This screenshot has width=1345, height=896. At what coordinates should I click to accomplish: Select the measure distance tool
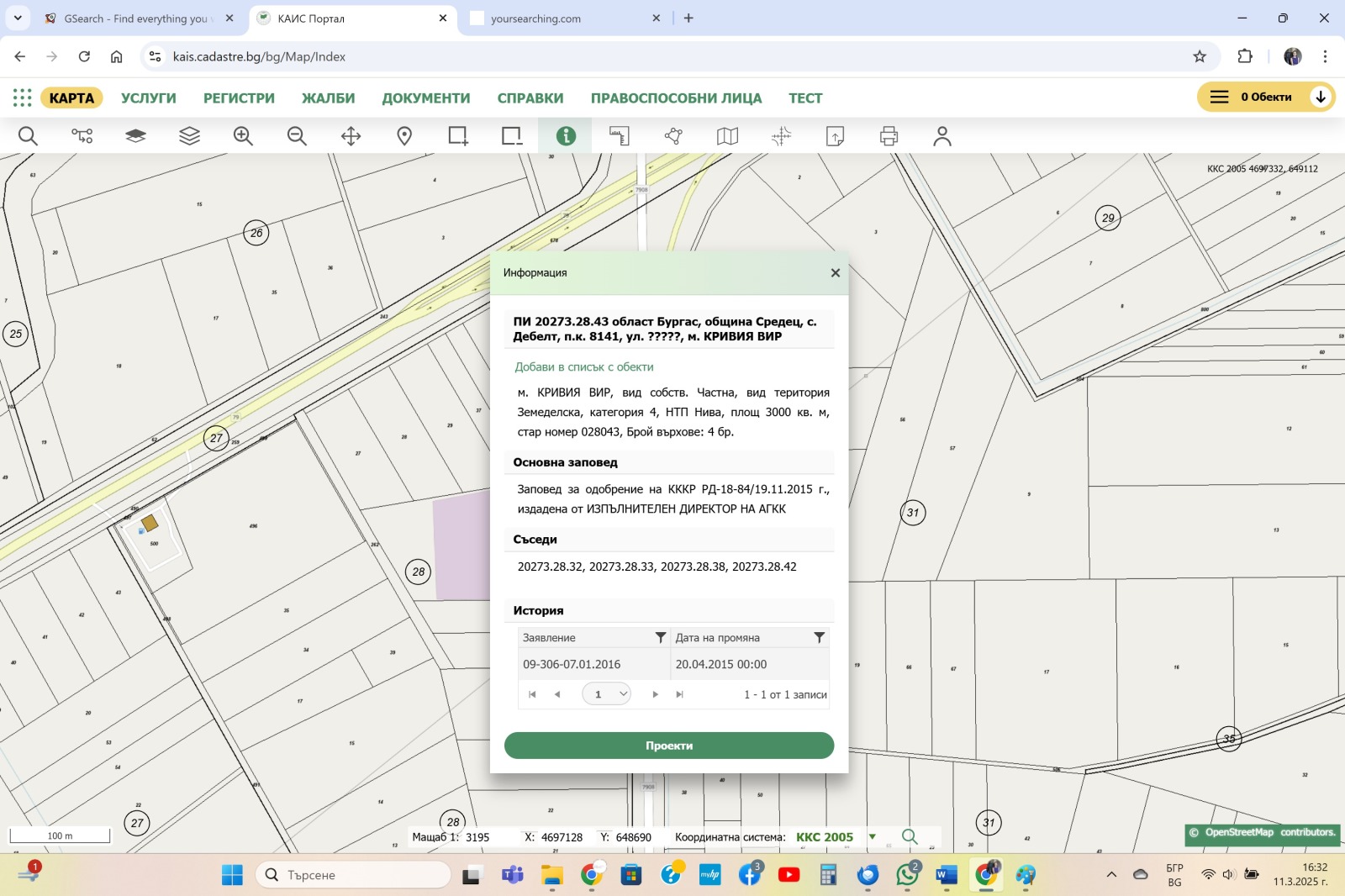coord(620,135)
